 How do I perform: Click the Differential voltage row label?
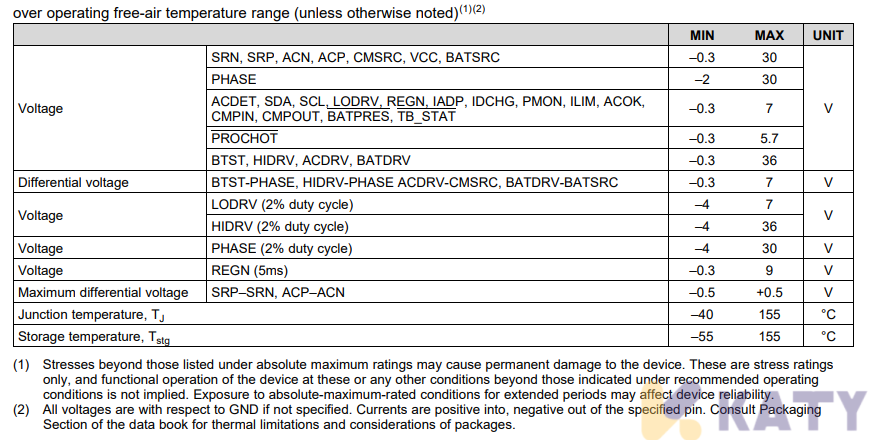pos(73,183)
